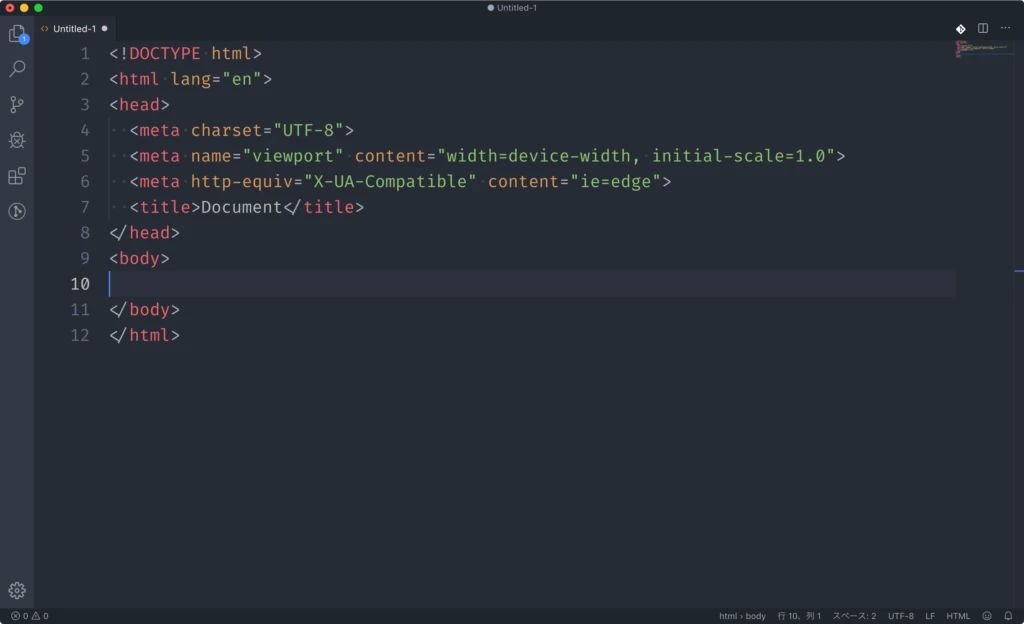Open the Source Control view
1024x624 pixels.
pyautogui.click(x=17, y=105)
